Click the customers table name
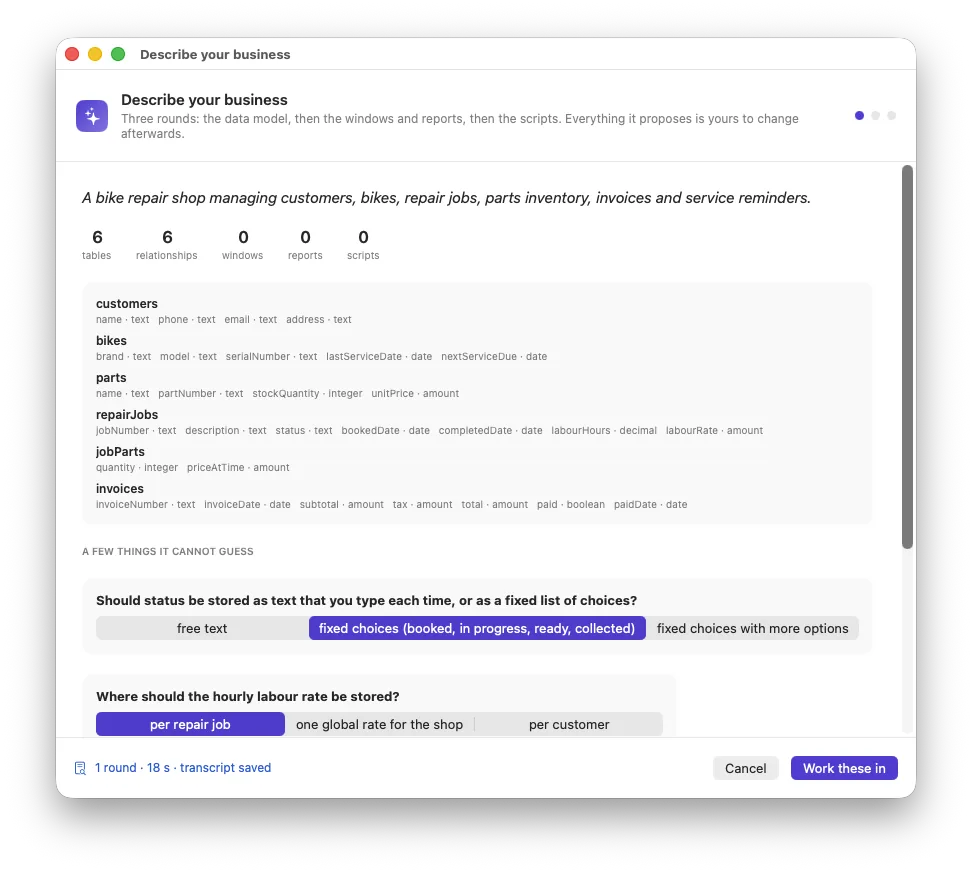The width and height of the screenshot is (972, 872). click(126, 304)
